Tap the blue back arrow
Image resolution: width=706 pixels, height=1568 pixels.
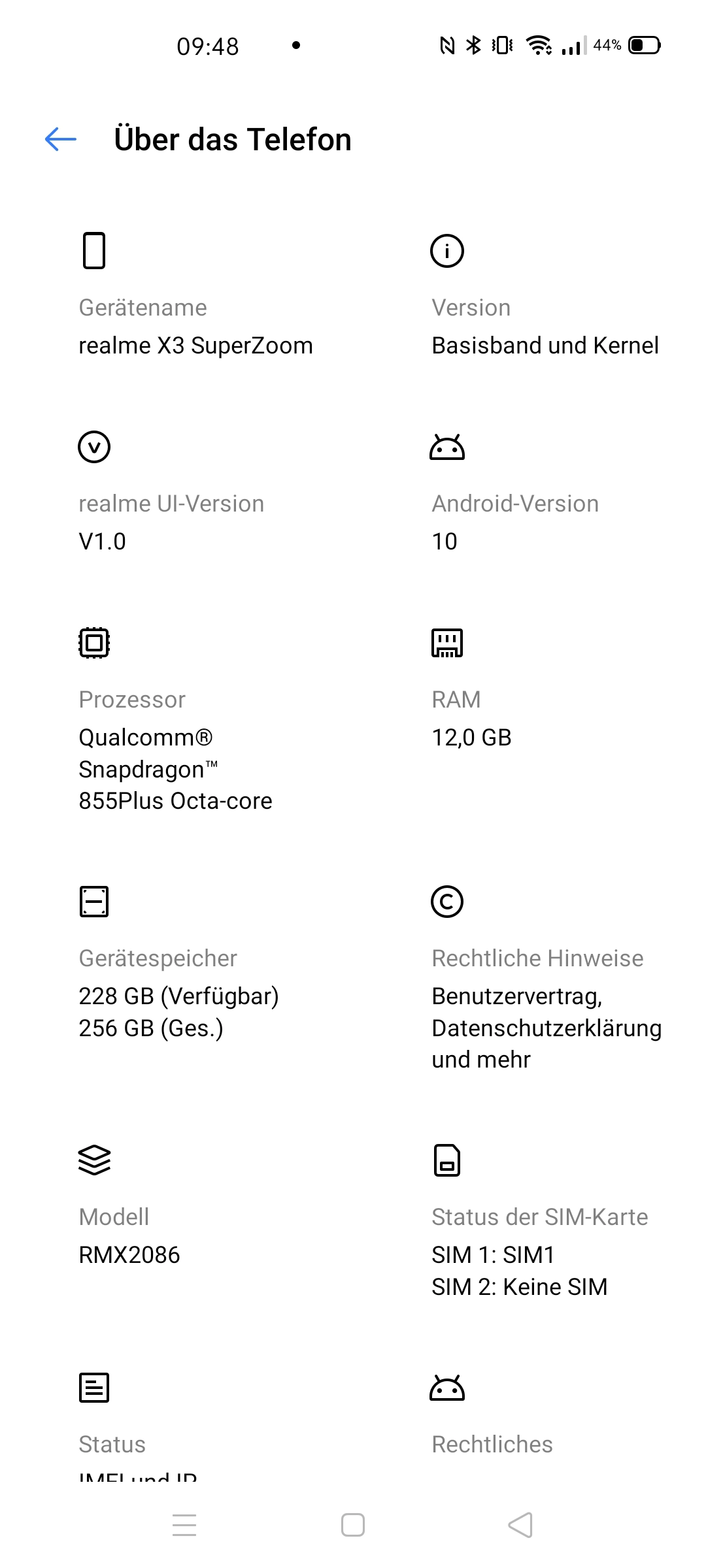click(x=61, y=139)
